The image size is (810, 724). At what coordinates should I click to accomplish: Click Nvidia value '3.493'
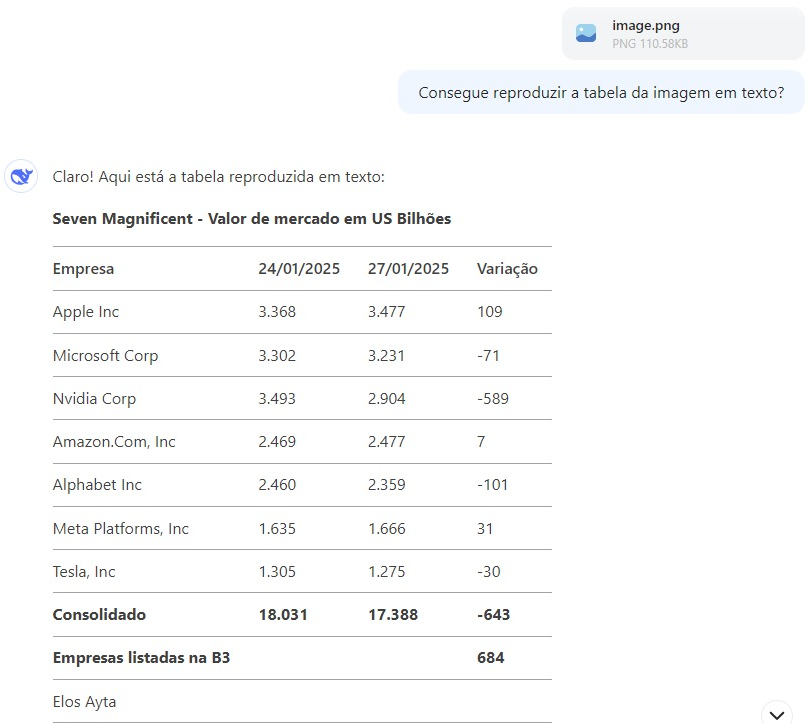(277, 399)
